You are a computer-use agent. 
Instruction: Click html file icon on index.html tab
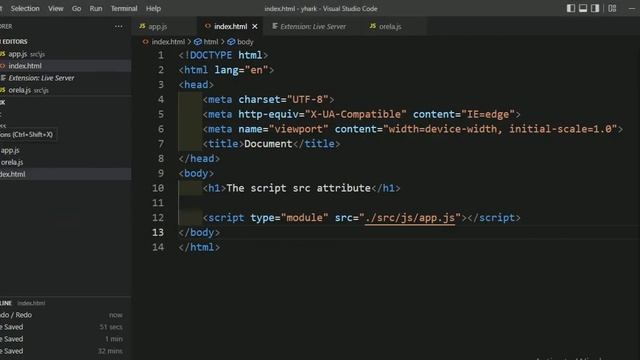click(x=207, y=26)
